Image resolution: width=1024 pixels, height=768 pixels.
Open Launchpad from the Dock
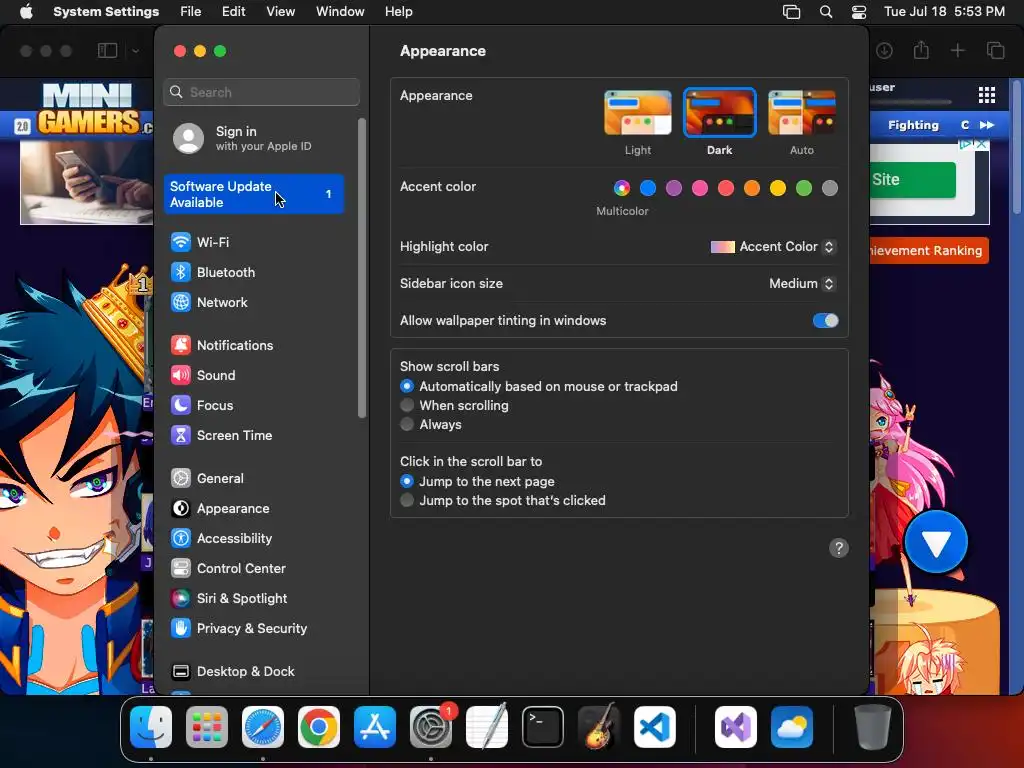coord(207,727)
